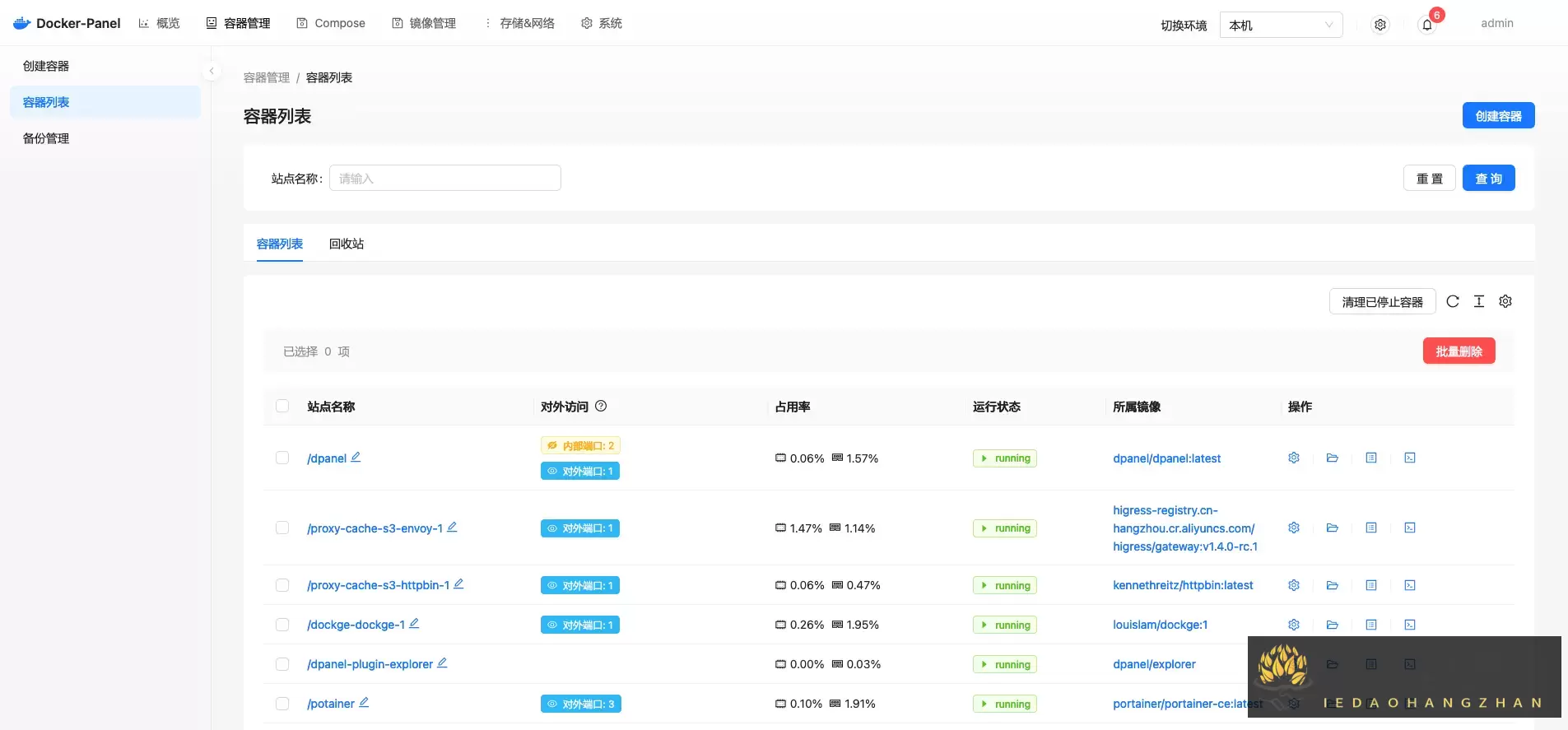This screenshot has width=1568, height=730.
Task: View logs icon for /dpanel row
Action: tap(1371, 458)
